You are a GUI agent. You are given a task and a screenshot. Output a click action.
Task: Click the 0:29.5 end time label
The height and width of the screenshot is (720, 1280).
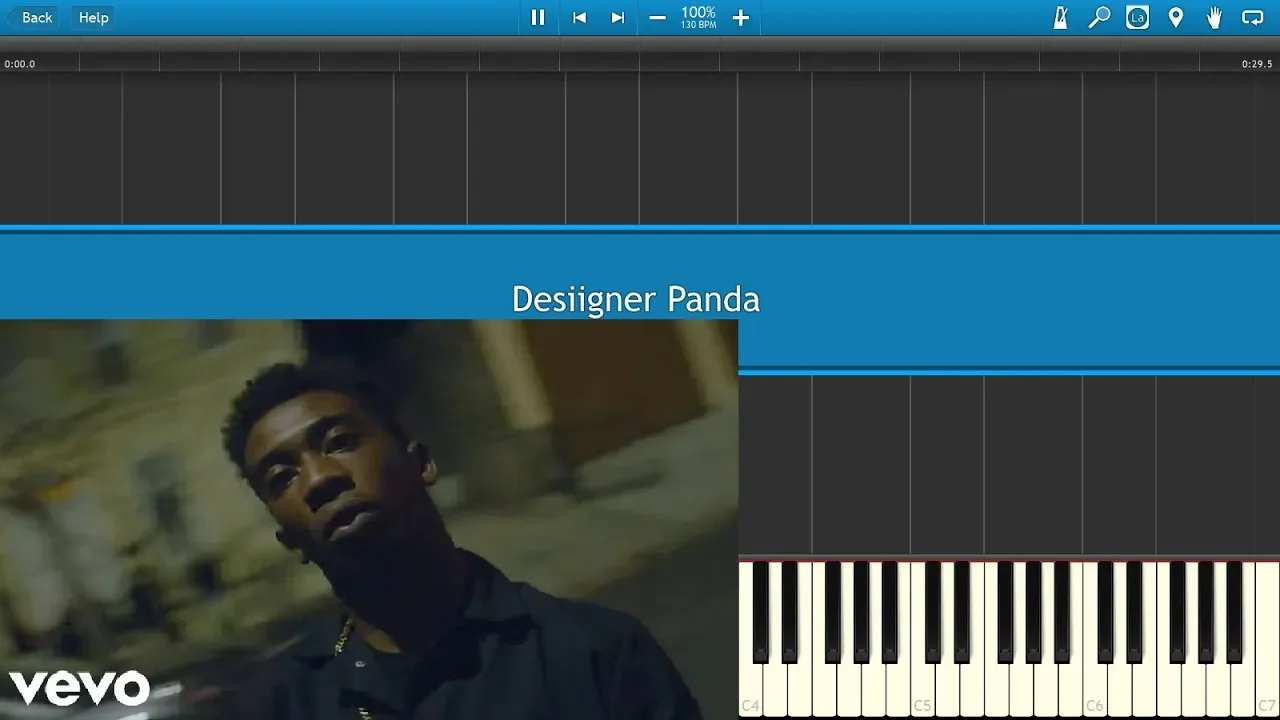click(x=1257, y=64)
